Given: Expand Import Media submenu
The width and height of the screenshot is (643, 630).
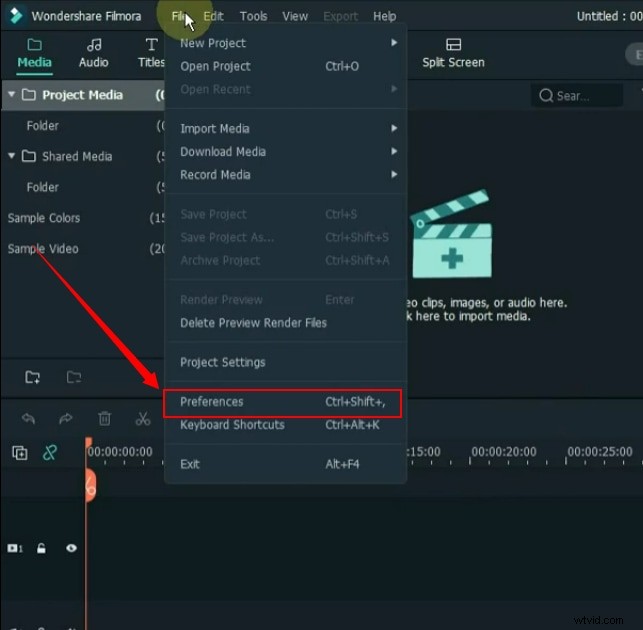Looking at the screenshot, I should [x=285, y=128].
